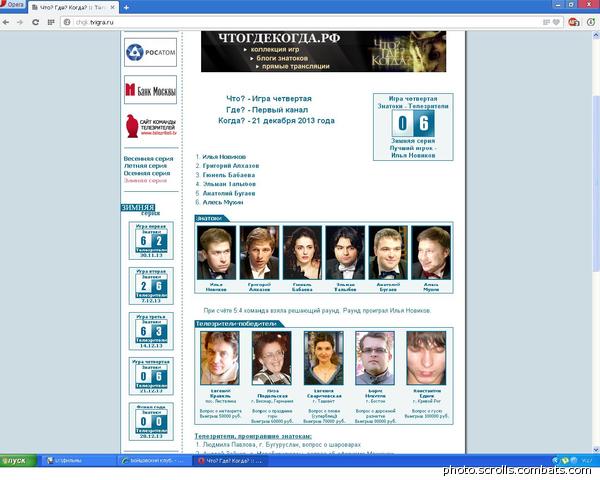Open the Осенняя серия link
Viewport: 600px width, 480px height.
[147, 173]
